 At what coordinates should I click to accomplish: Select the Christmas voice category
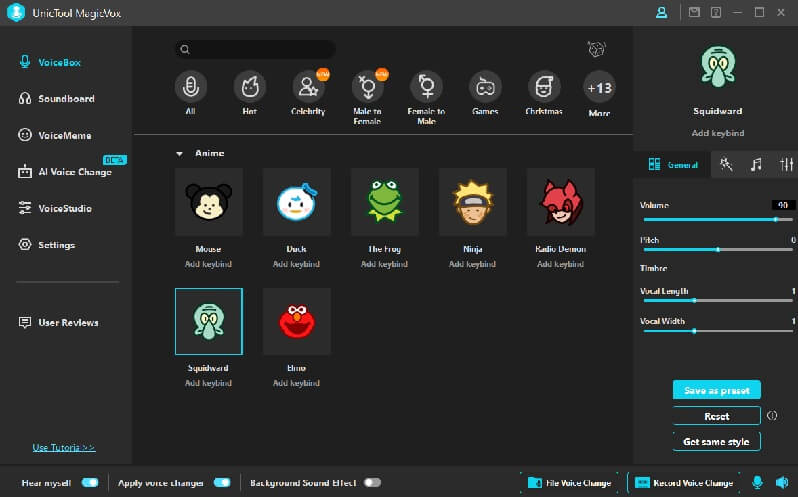click(544, 87)
